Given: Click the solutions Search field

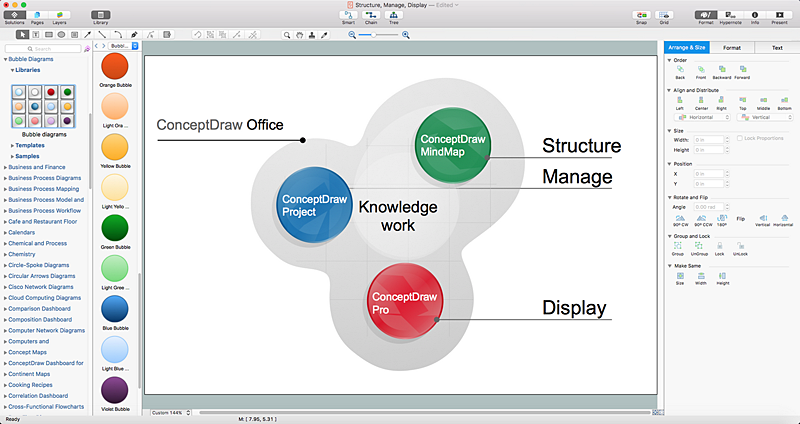Looking at the screenshot, I should [x=43, y=48].
